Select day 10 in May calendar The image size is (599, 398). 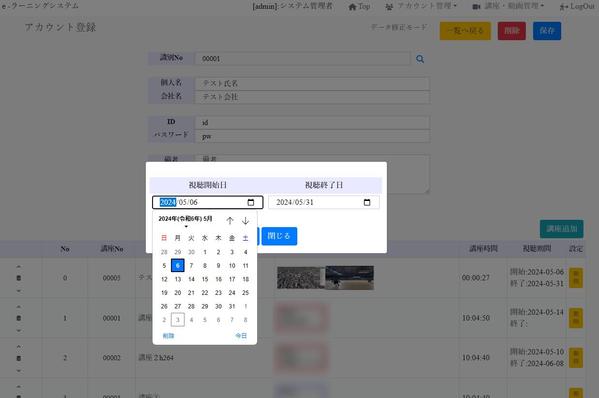tap(232, 265)
